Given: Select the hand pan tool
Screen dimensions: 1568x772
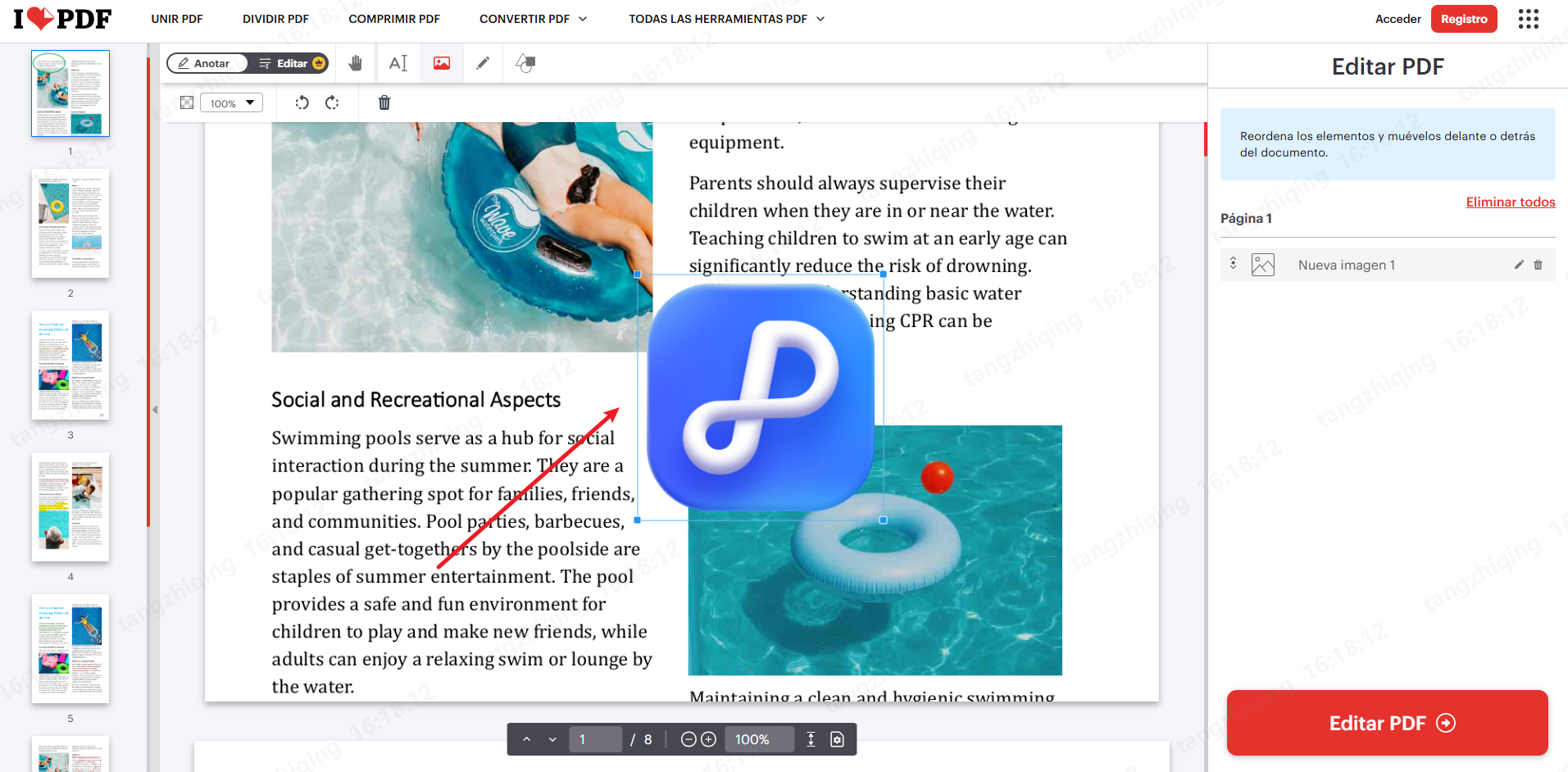Looking at the screenshot, I should click(x=355, y=63).
